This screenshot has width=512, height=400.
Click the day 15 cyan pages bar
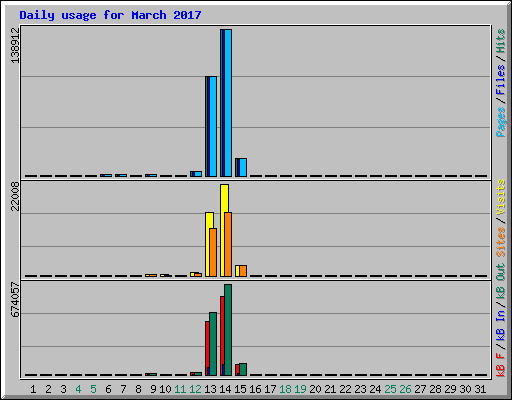(243, 168)
